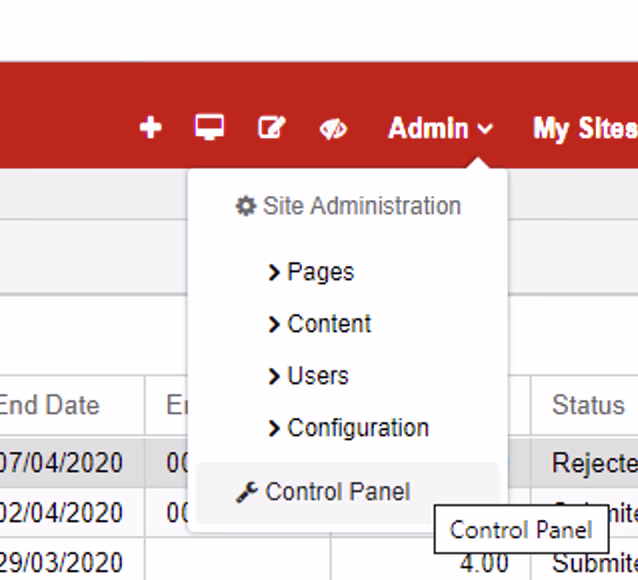This screenshot has height=580, width=638.
Task: Sort by the Status column header
Action: coord(588,405)
